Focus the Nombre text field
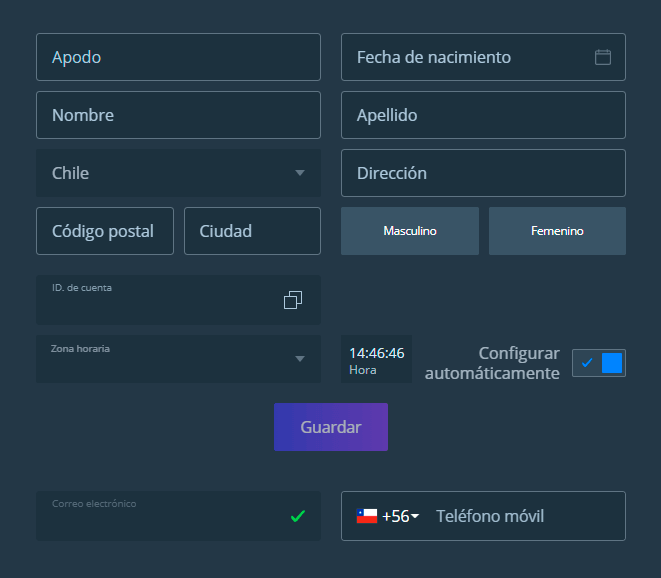 pos(178,115)
